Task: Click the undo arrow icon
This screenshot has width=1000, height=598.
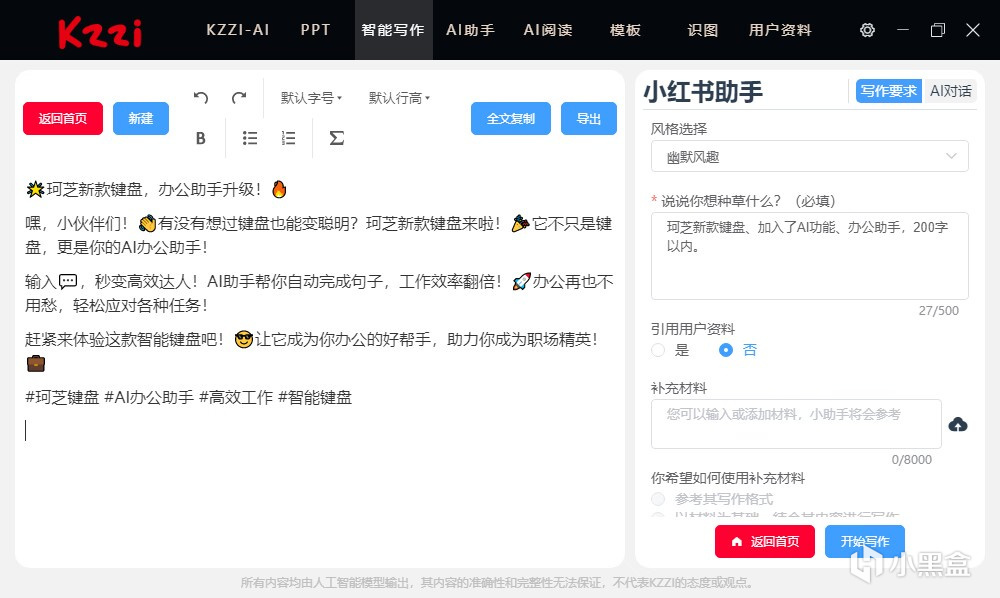Action: [201, 98]
